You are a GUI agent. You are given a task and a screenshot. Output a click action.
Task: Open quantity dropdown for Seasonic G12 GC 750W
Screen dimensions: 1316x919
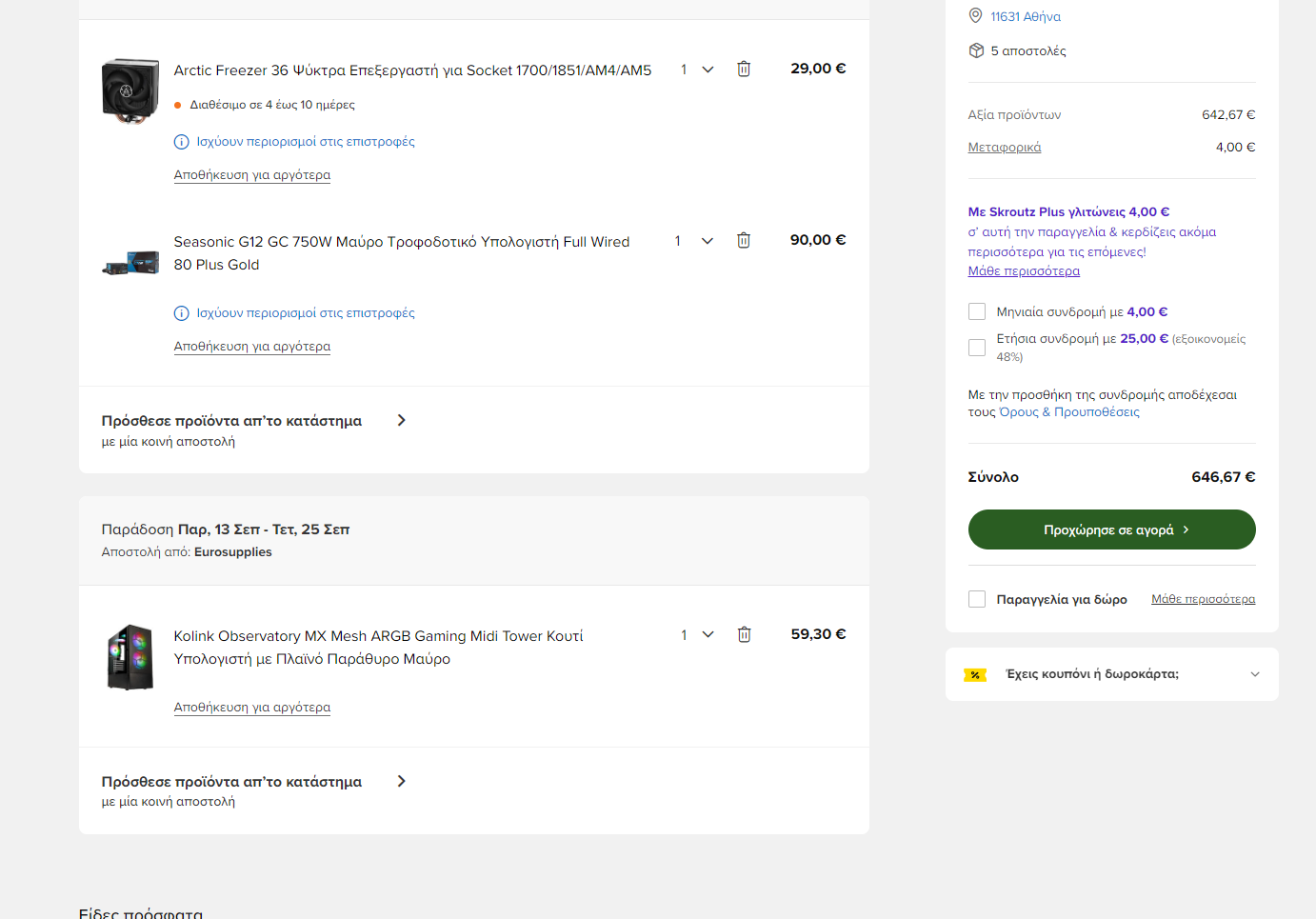(695, 241)
